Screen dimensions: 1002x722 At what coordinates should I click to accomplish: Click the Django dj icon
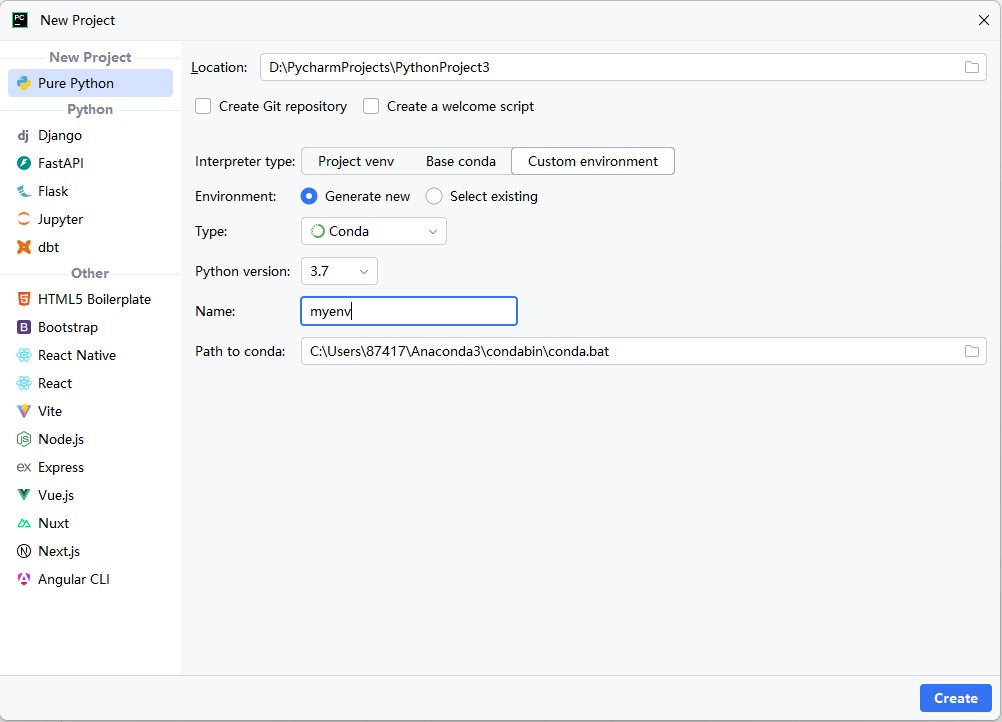click(x=24, y=135)
